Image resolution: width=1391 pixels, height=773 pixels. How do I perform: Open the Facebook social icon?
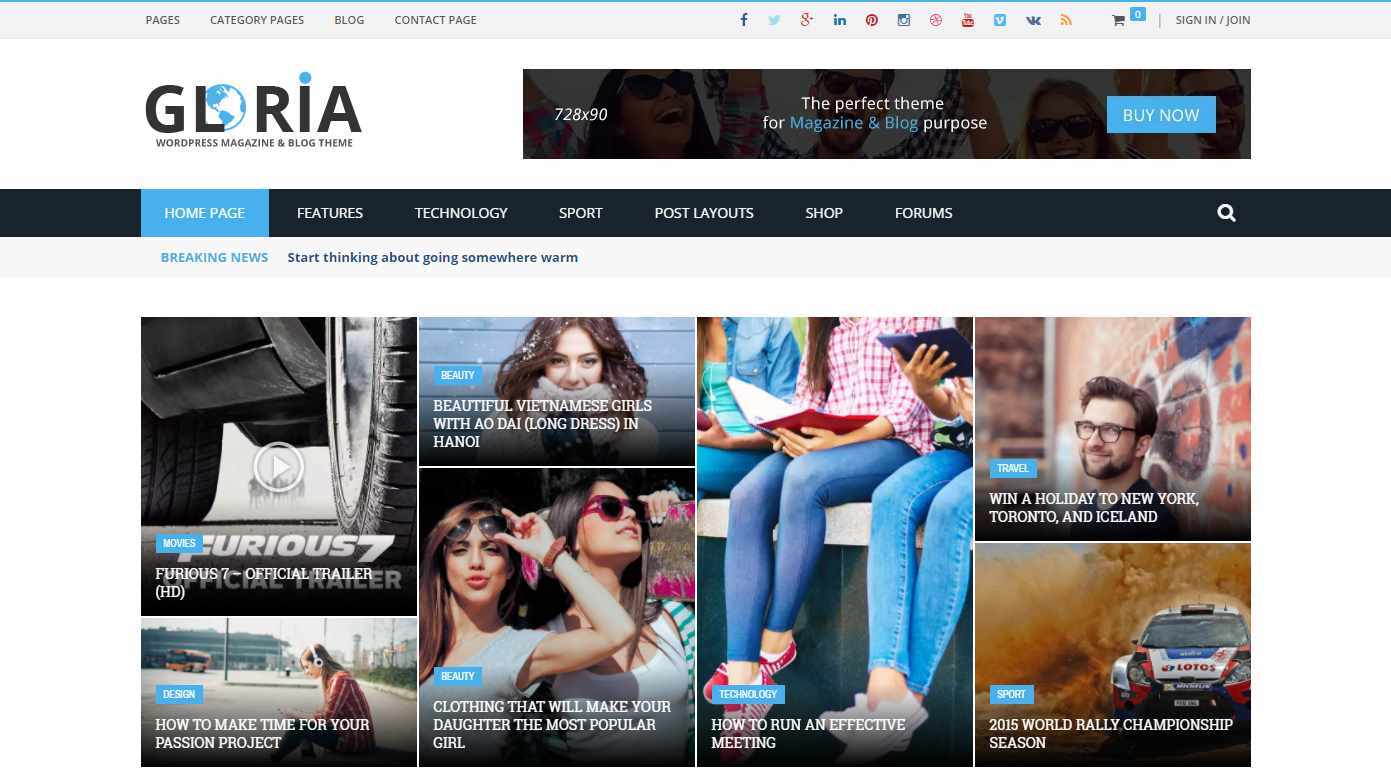click(743, 19)
